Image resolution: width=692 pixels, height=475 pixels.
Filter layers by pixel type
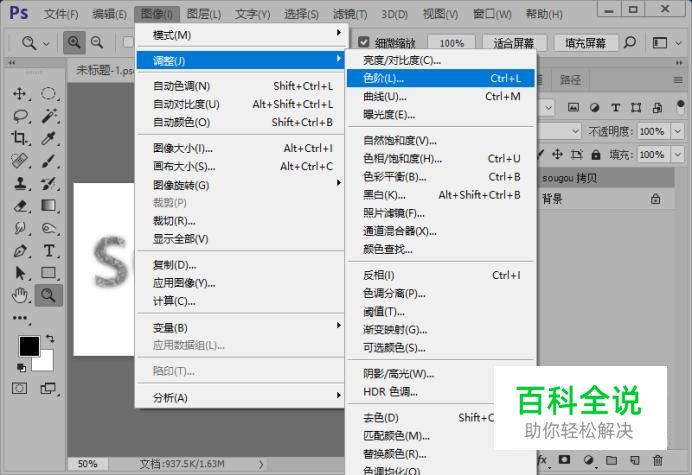click(573, 107)
